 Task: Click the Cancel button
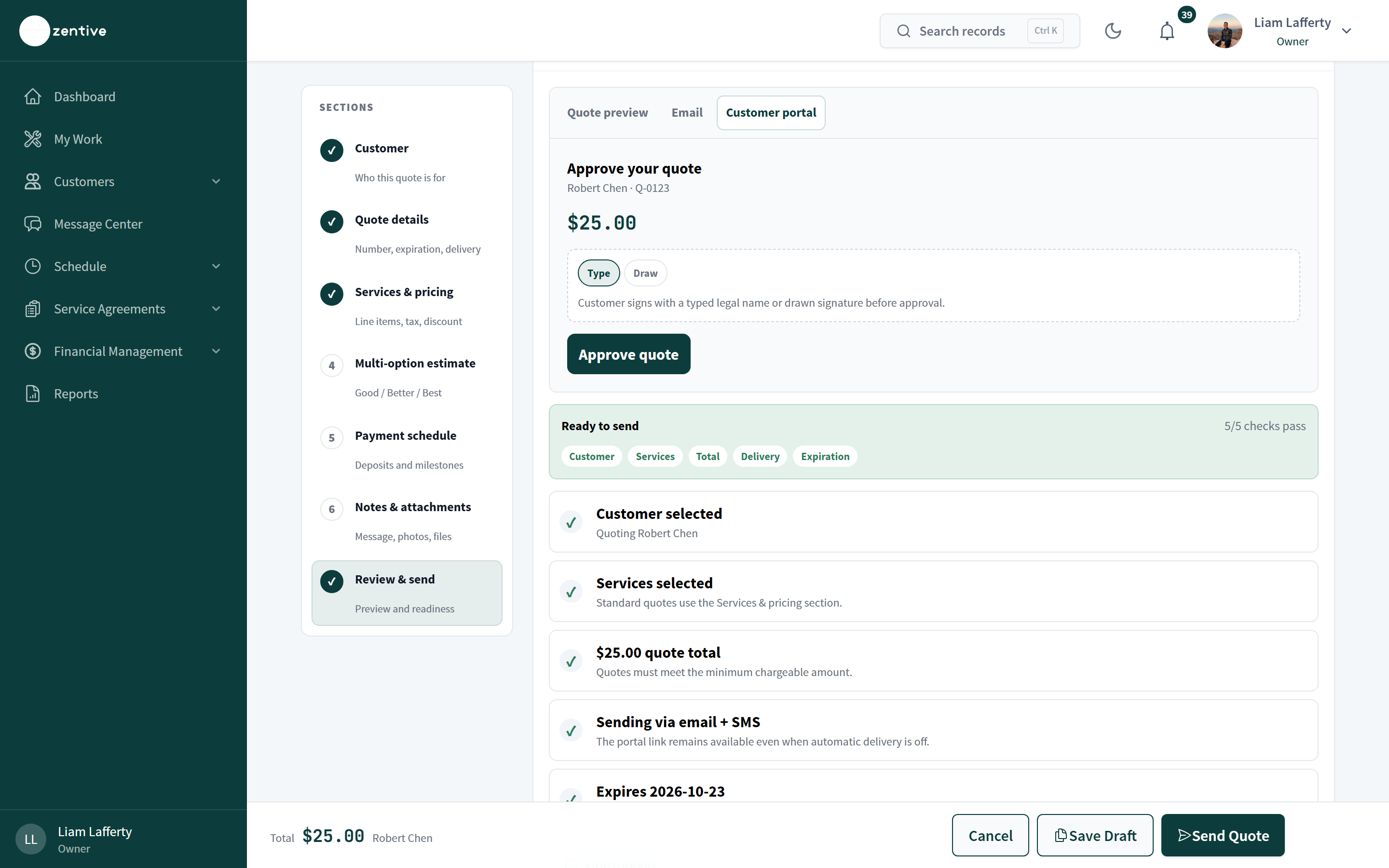click(990, 835)
